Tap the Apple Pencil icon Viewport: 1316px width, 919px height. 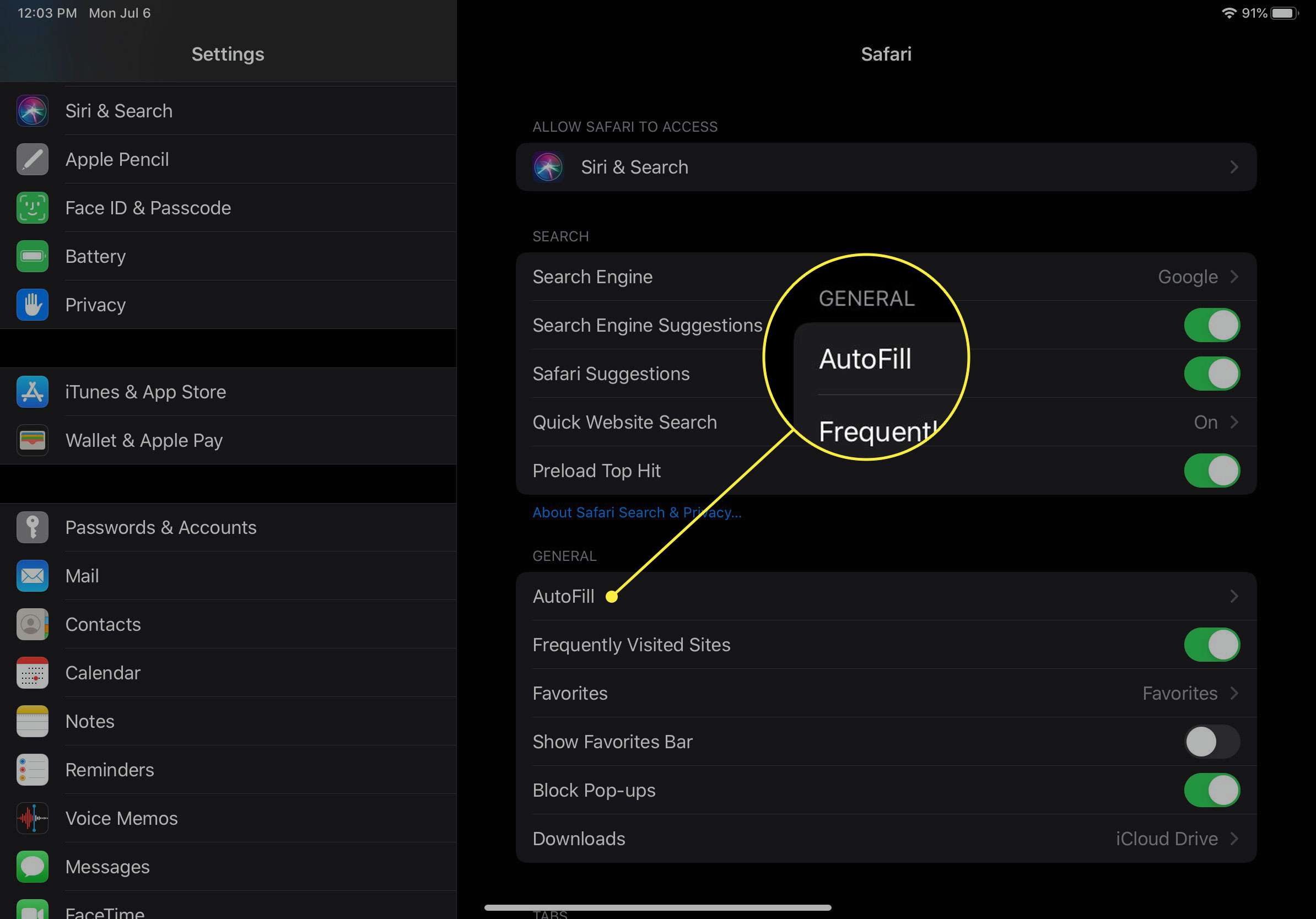click(32, 159)
